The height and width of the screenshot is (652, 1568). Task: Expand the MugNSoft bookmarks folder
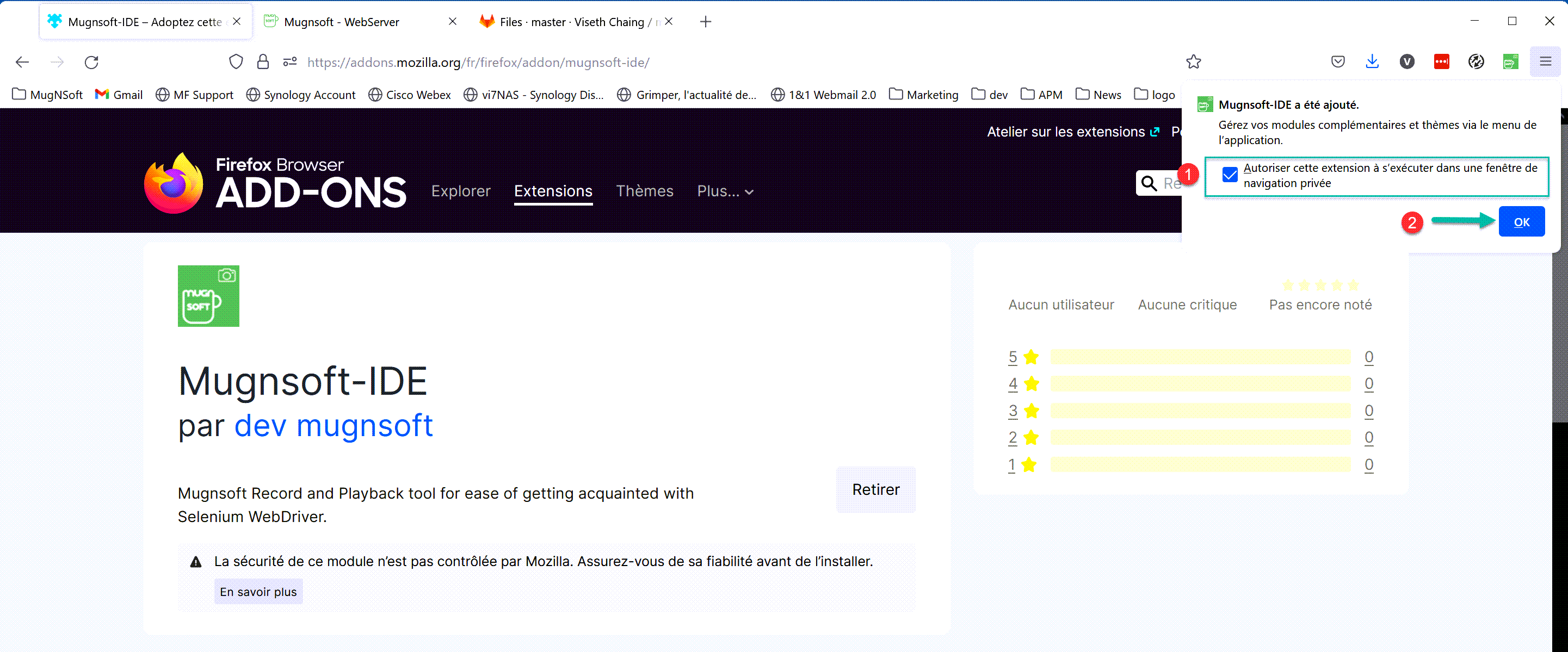[x=47, y=95]
